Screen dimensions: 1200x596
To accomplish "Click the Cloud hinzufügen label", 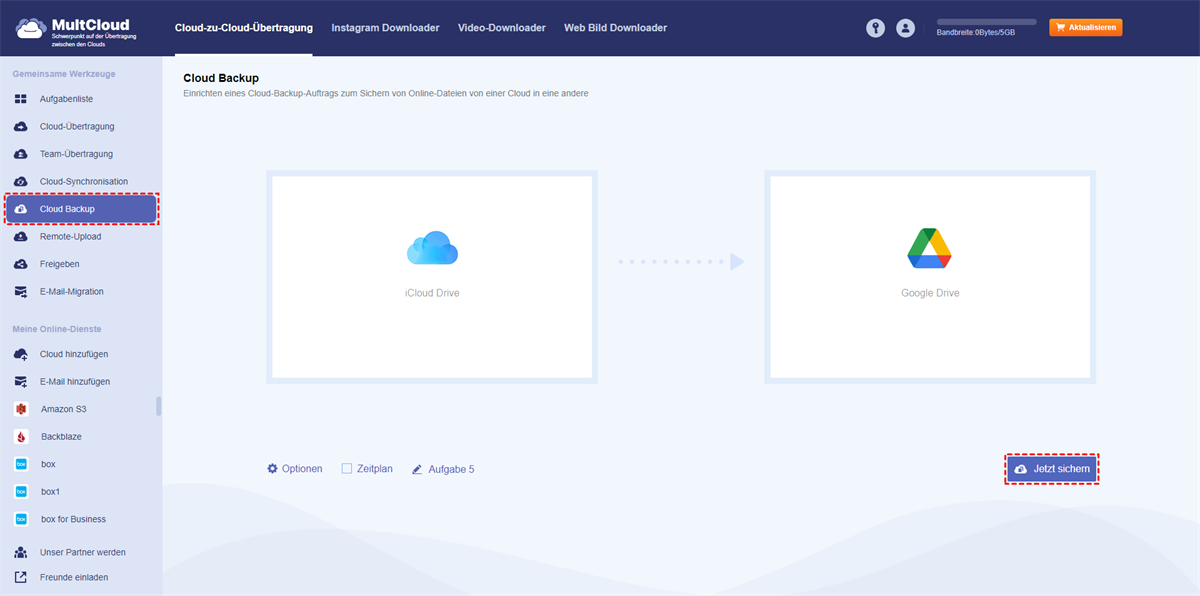I will pos(74,354).
